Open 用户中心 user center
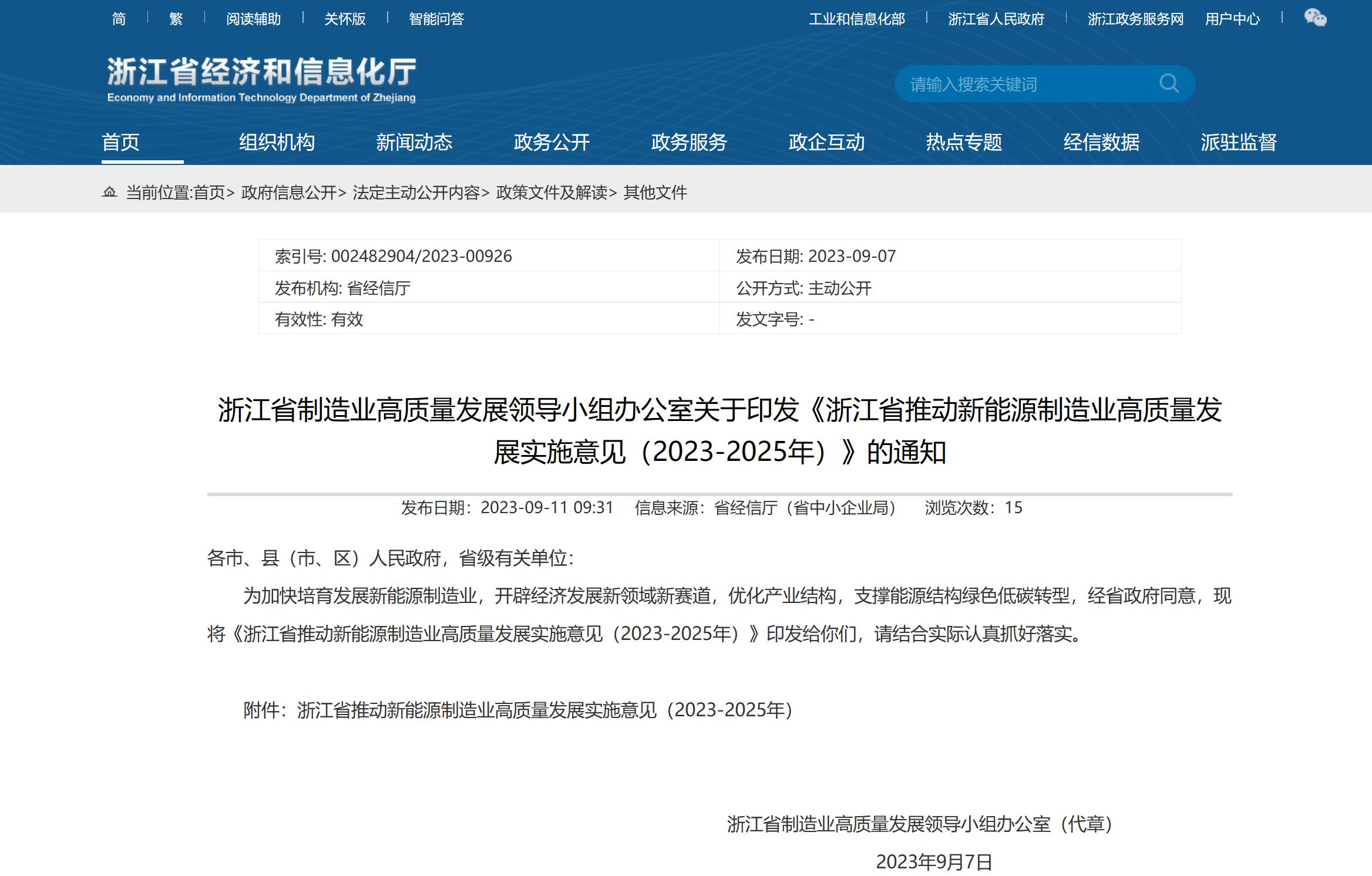Image resolution: width=1372 pixels, height=876 pixels. (x=1232, y=19)
